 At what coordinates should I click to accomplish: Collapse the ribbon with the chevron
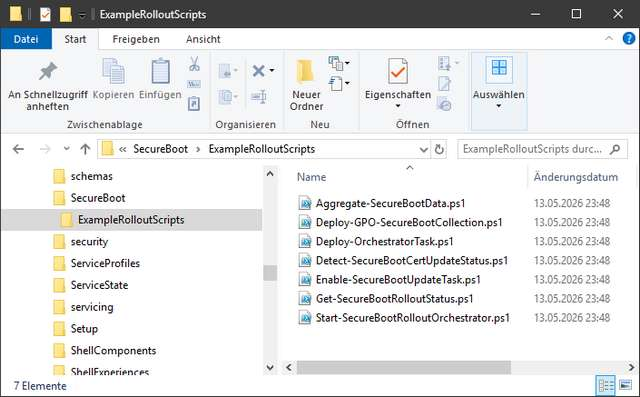[609, 38]
